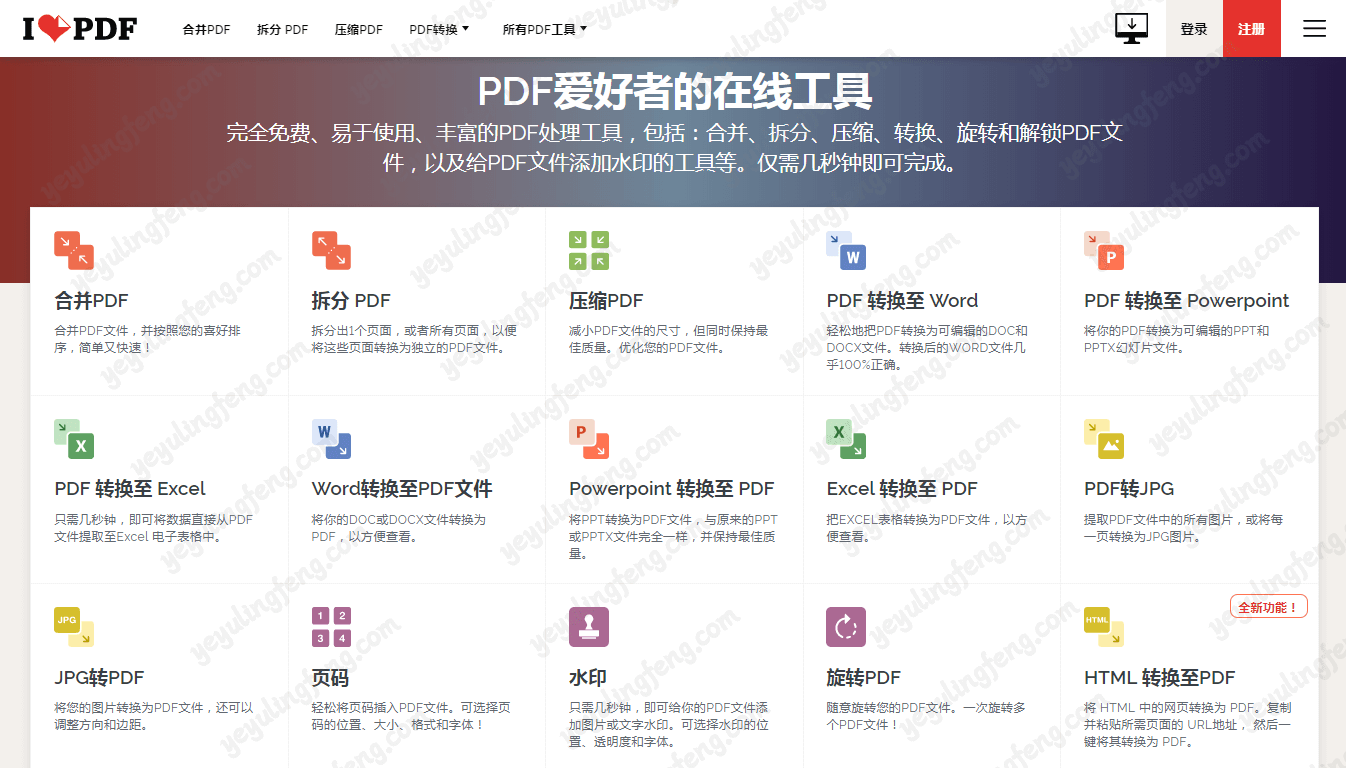Open the PDF 转换至 Word title link

click(902, 301)
